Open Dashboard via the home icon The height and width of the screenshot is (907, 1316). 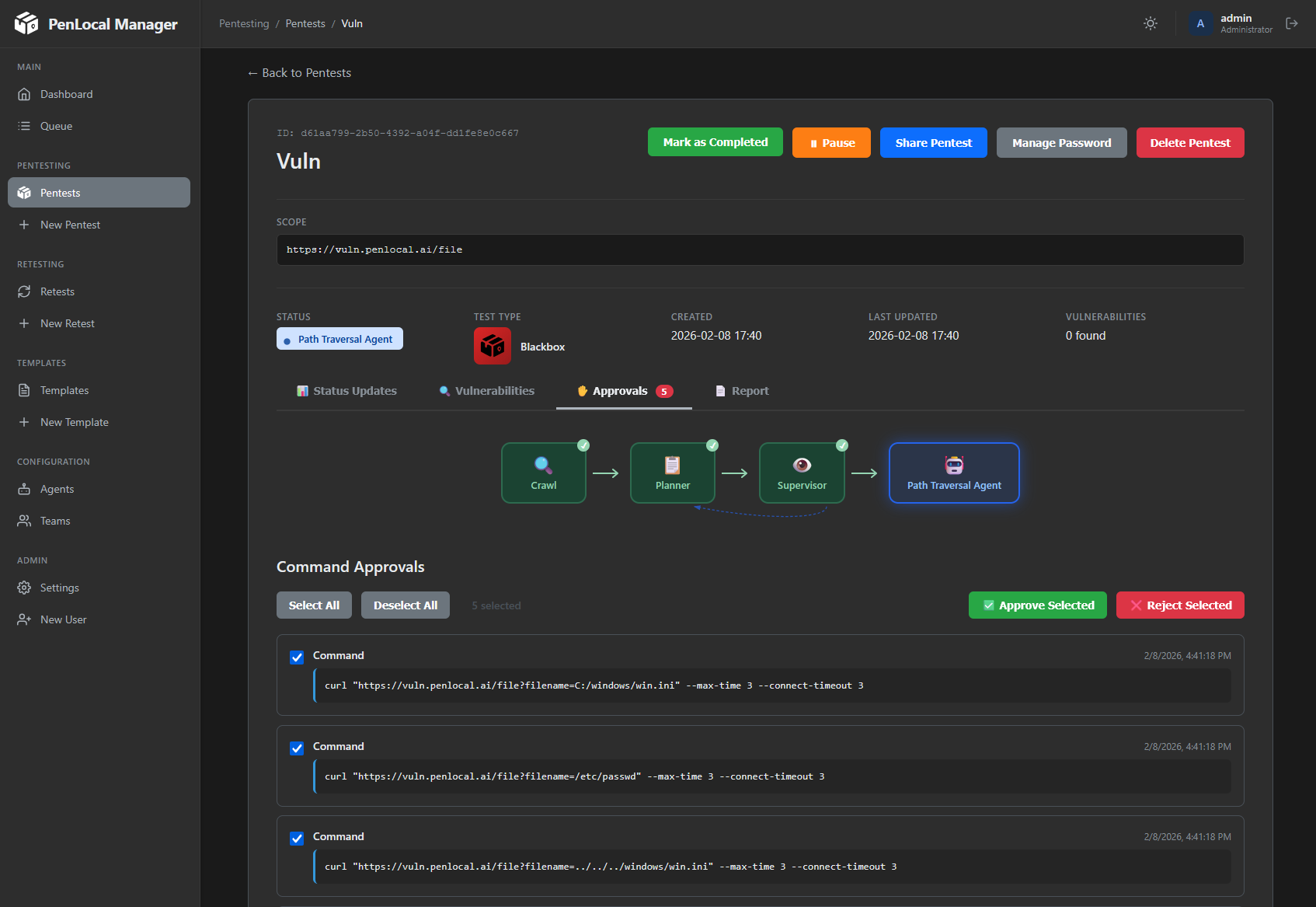(24, 94)
